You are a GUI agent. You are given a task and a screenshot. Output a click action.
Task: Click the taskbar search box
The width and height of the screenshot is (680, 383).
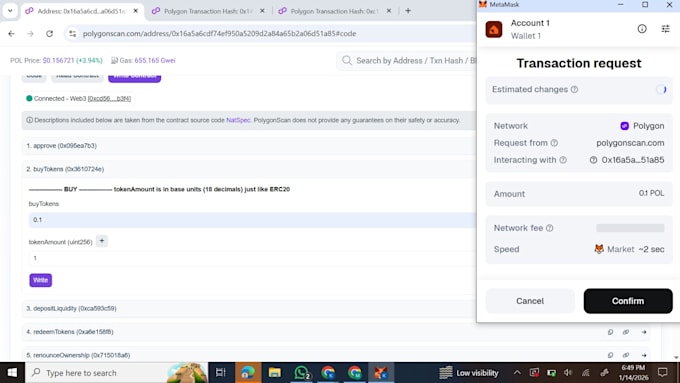116,373
